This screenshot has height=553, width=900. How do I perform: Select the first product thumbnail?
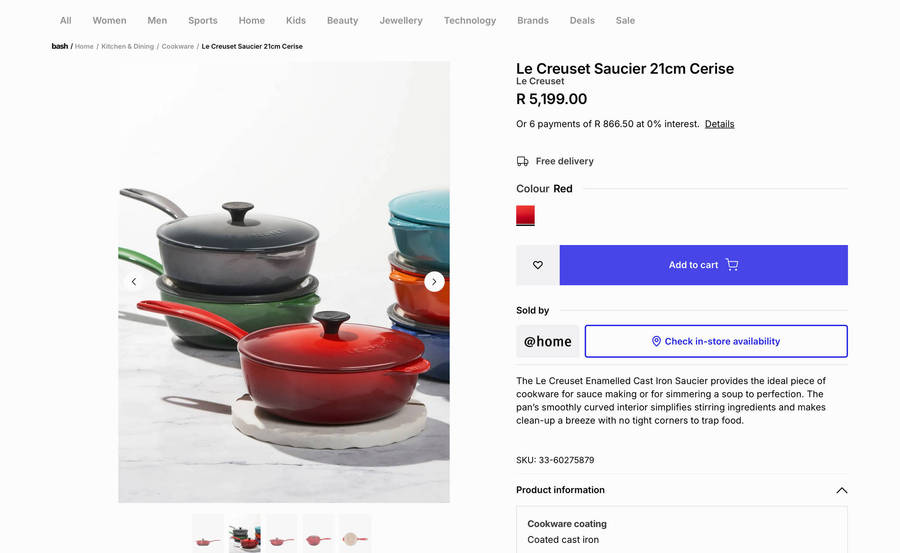[208, 534]
